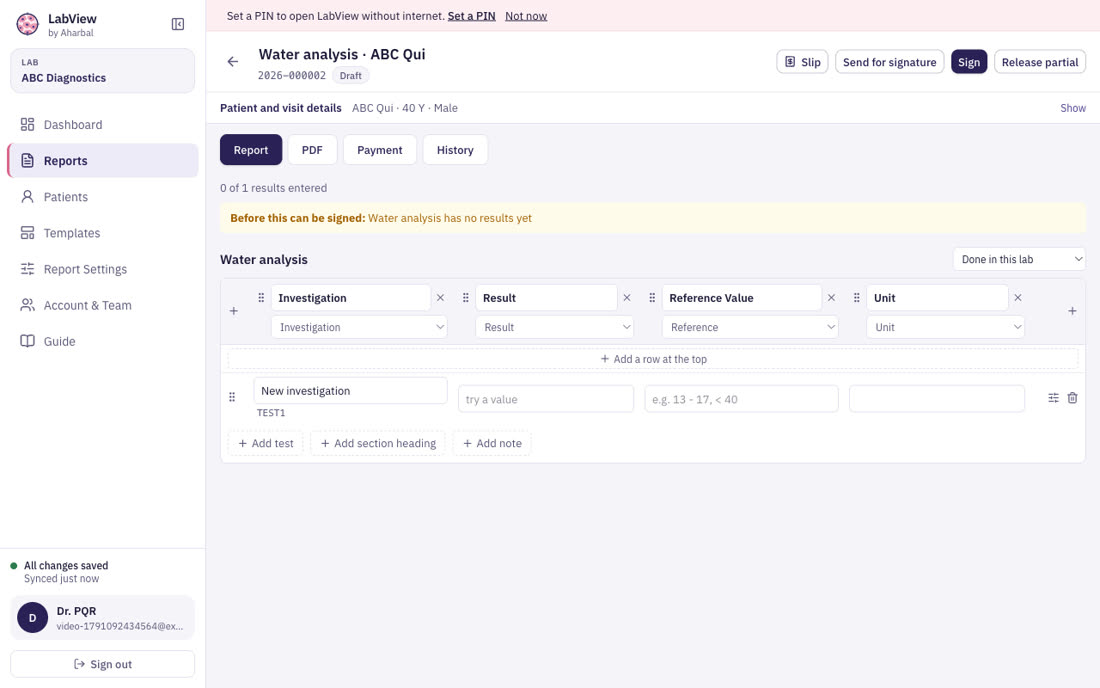
Task: Grab the Result column drag handle
Action: (x=465, y=298)
